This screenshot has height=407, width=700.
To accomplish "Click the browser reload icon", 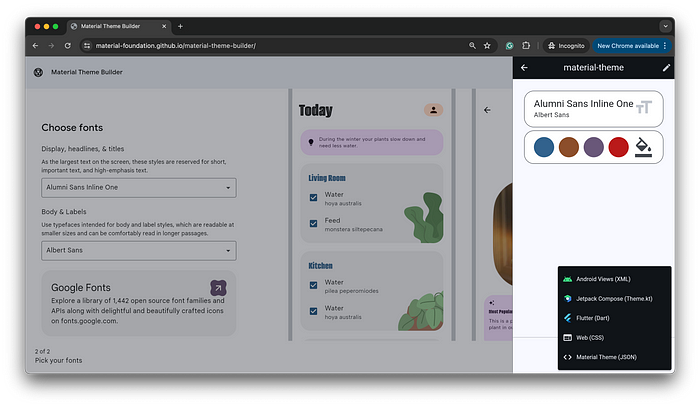I will tap(67, 46).
